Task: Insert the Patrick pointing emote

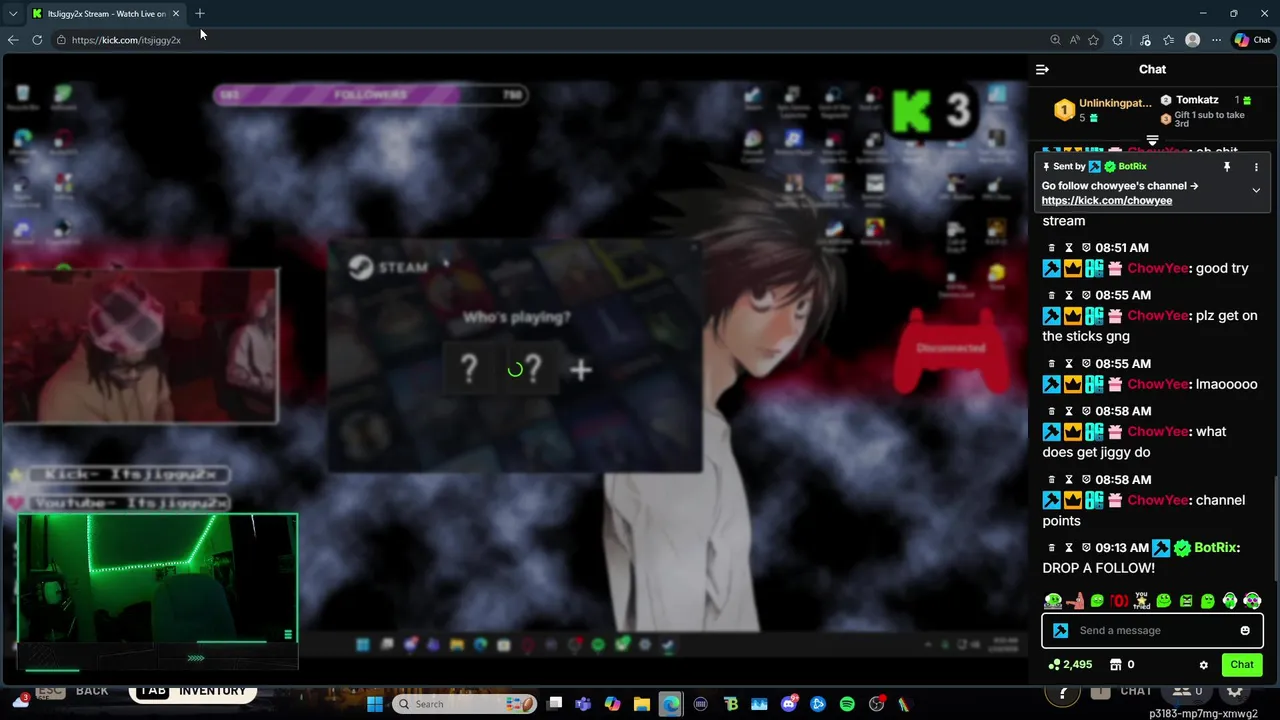Action: pyautogui.click(x=1075, y=601)
